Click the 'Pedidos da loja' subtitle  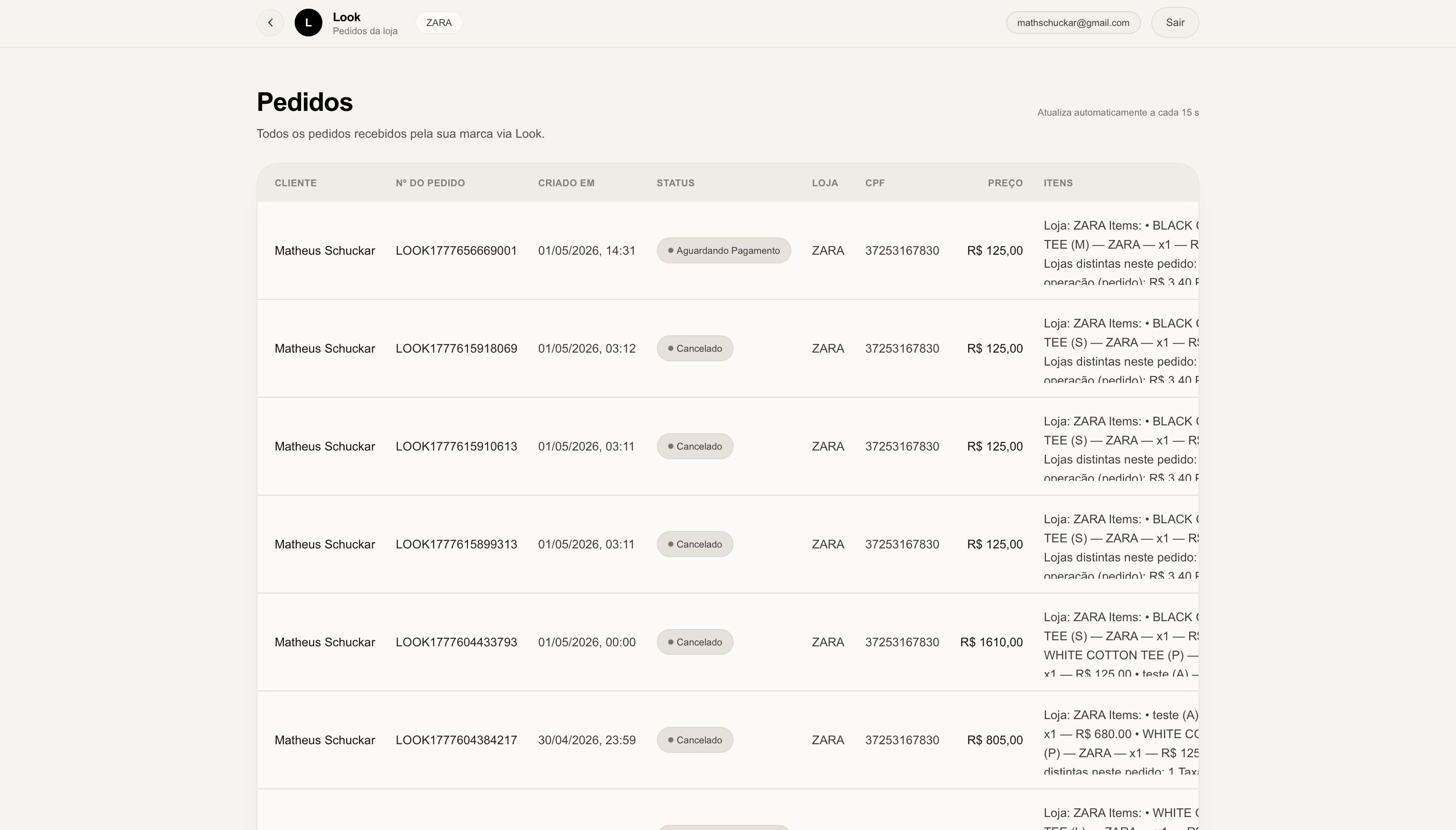tap(365, 31)
